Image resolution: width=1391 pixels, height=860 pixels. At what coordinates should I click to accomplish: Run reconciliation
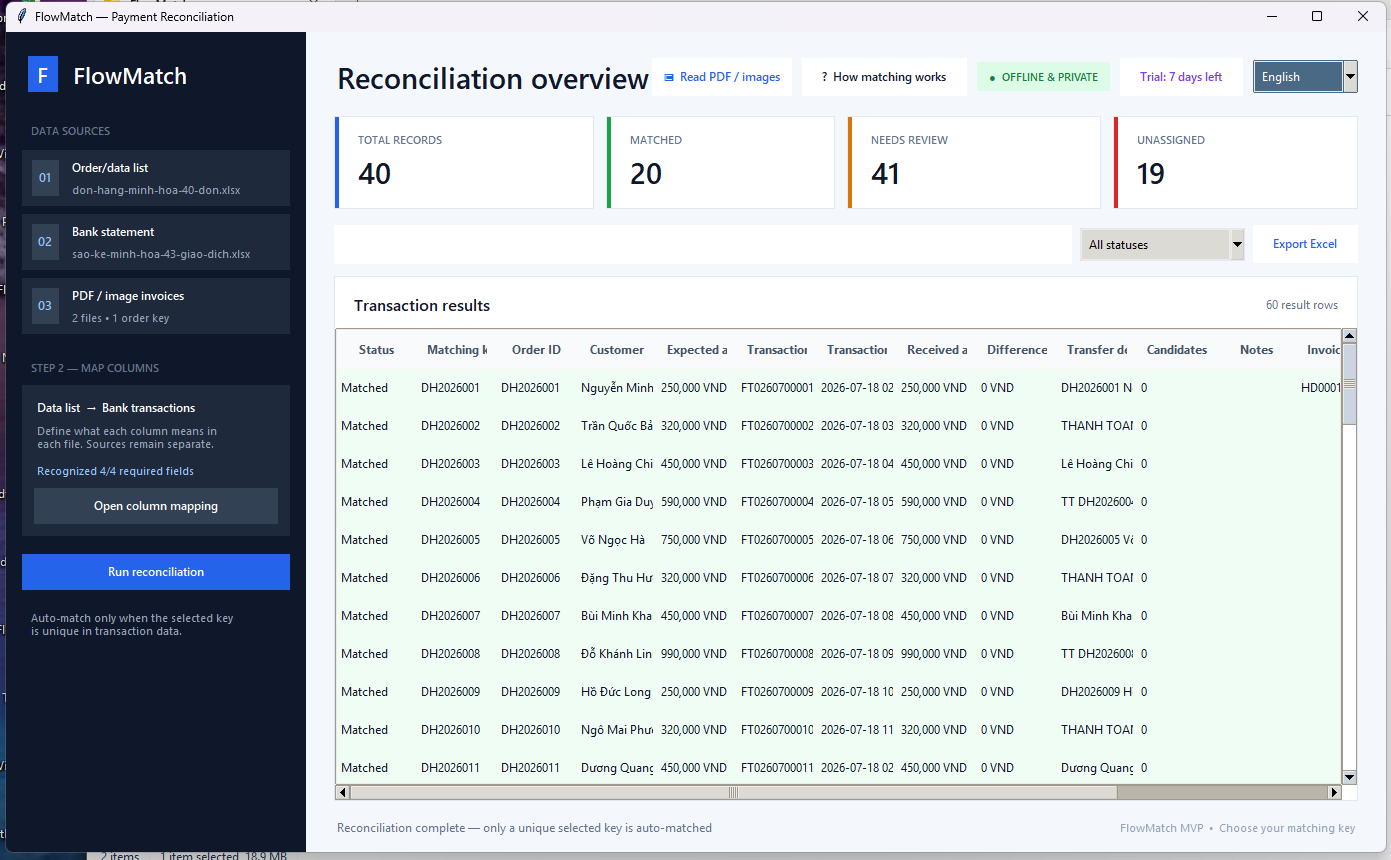tap(156, 572)
